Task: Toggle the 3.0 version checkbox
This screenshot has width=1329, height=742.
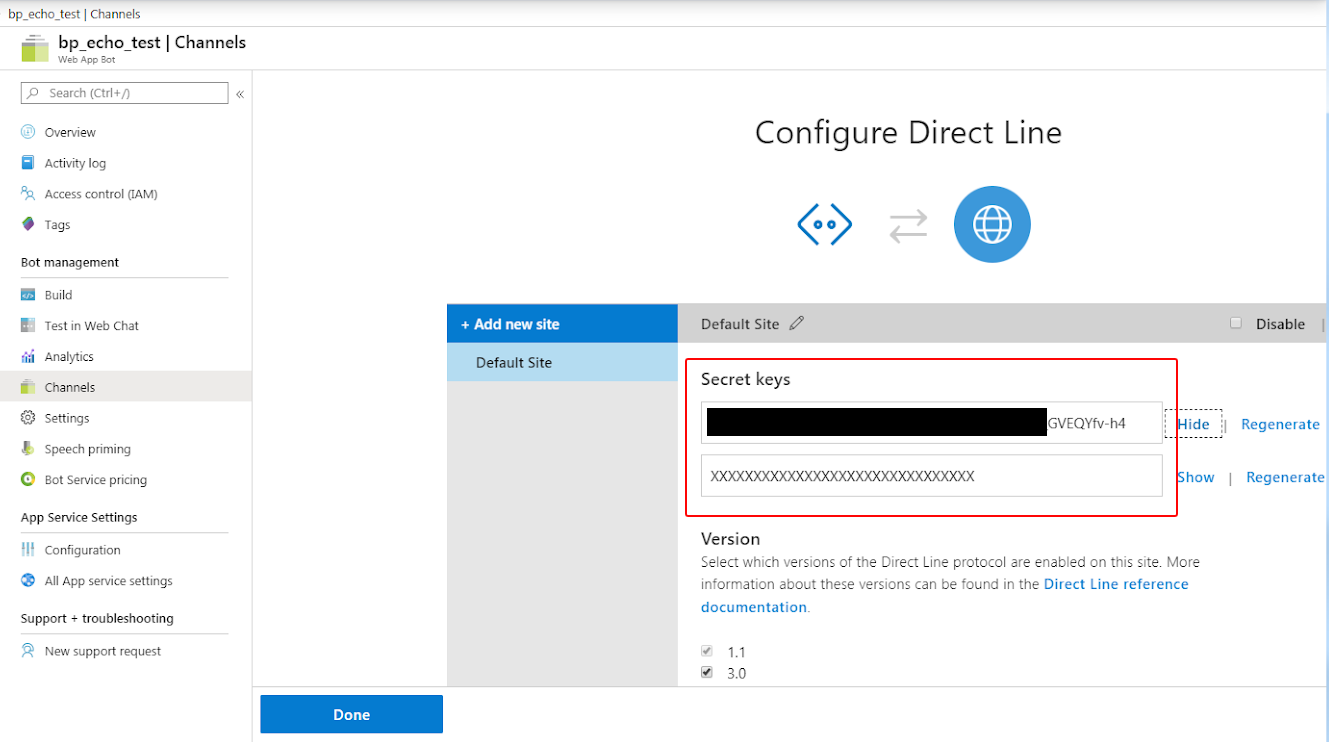Action: [707, 673]
